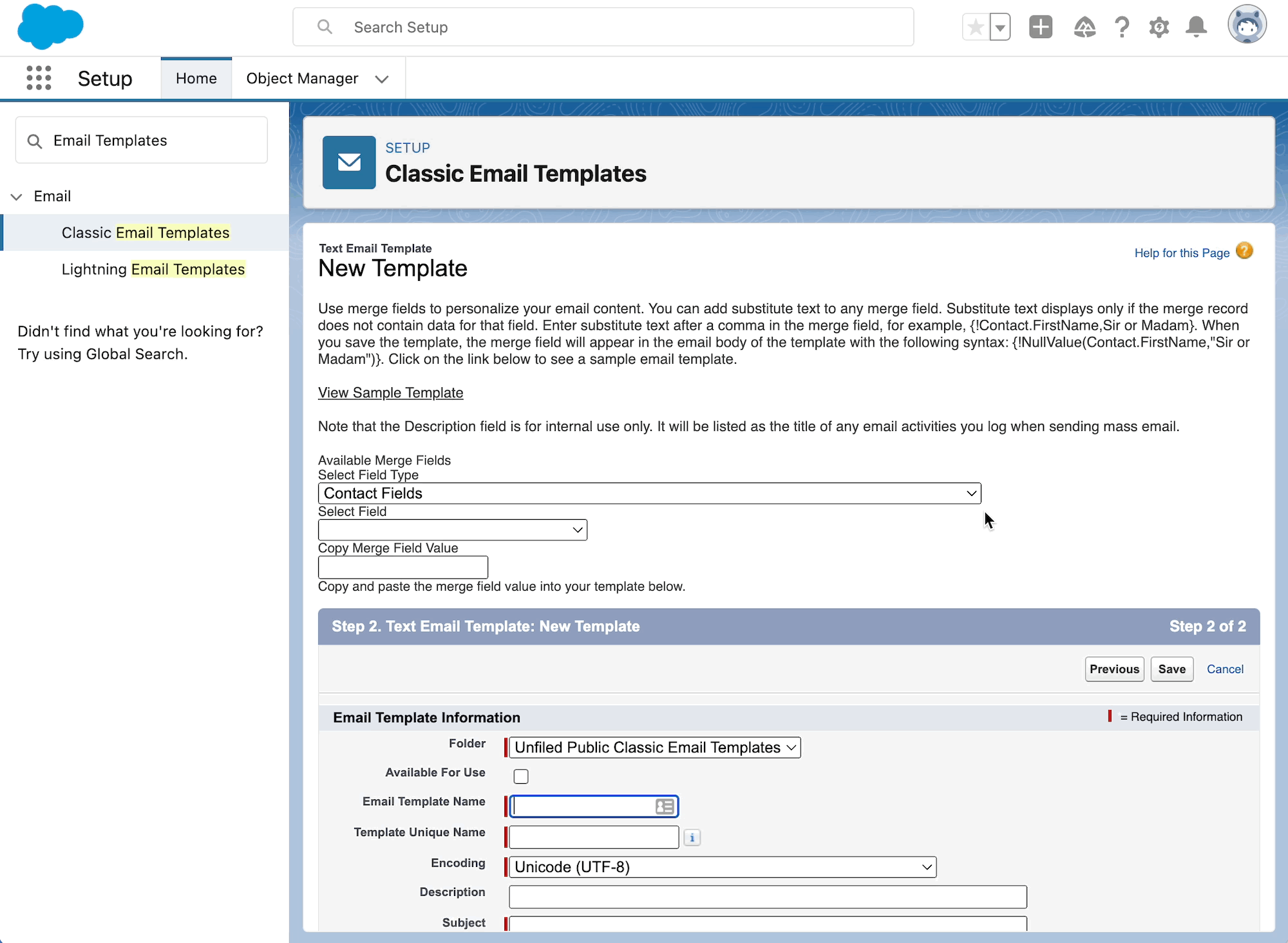The width and height of the screenshot is (1288, 943).
Task: Click the Classic Email Templates envelope icon
Action: 349,162
